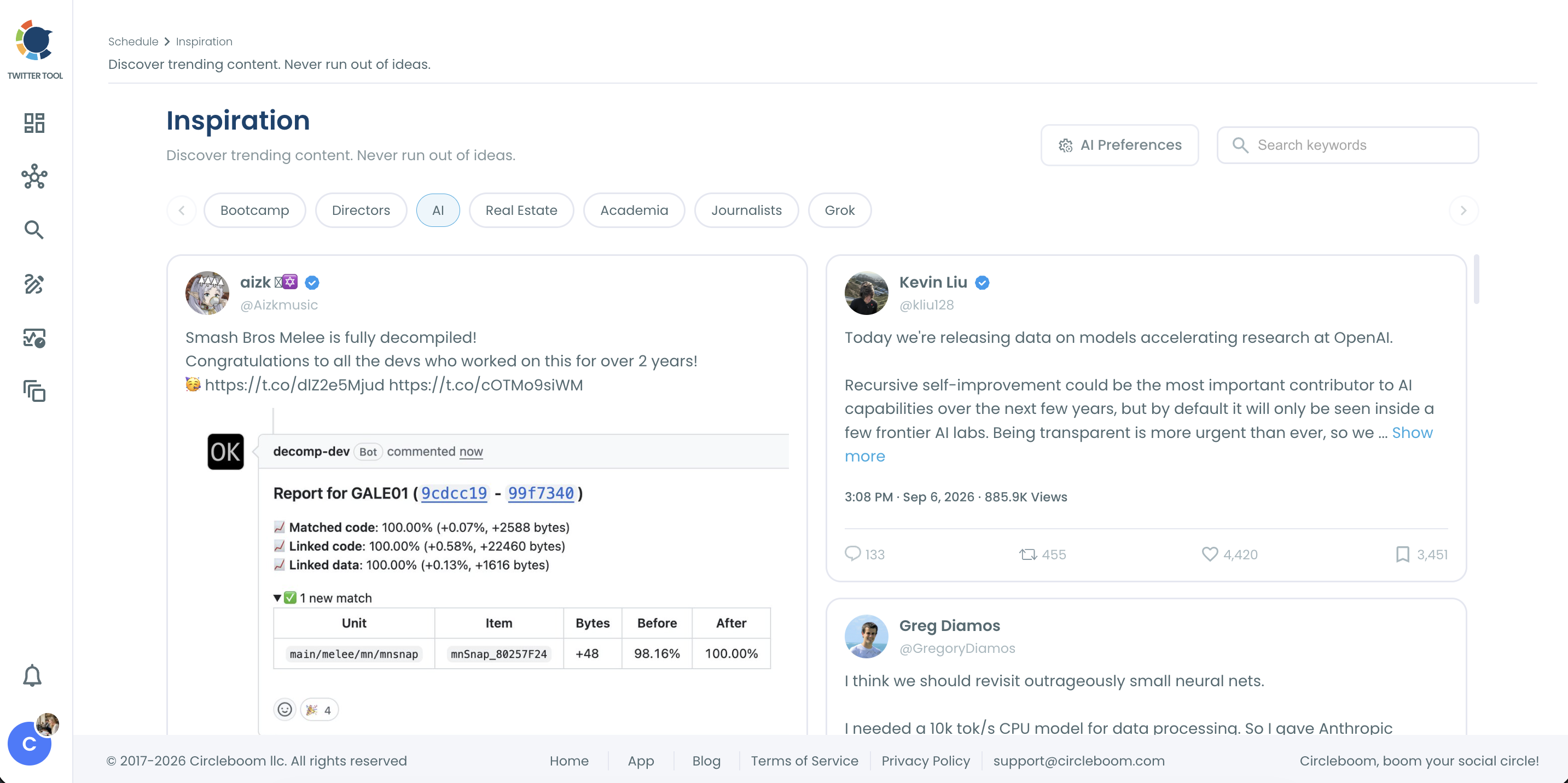Select the Journalists category chip
The height and width of the screenshot is (783, 1568).
point(746,211)
